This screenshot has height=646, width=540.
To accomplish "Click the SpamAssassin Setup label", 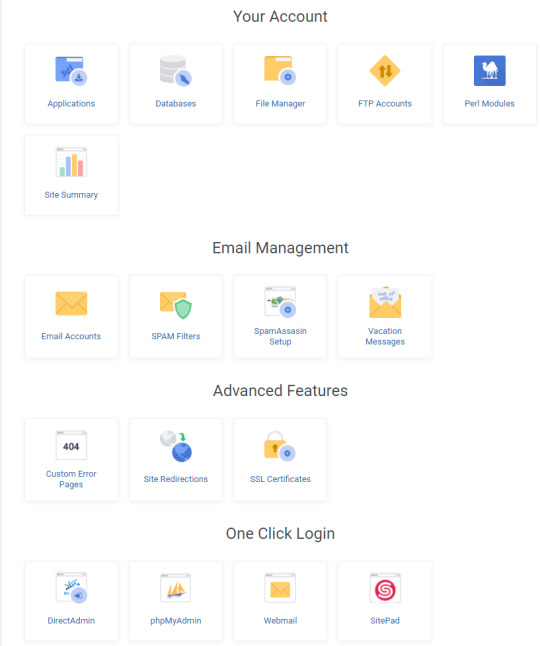I will tap(280, 336).
